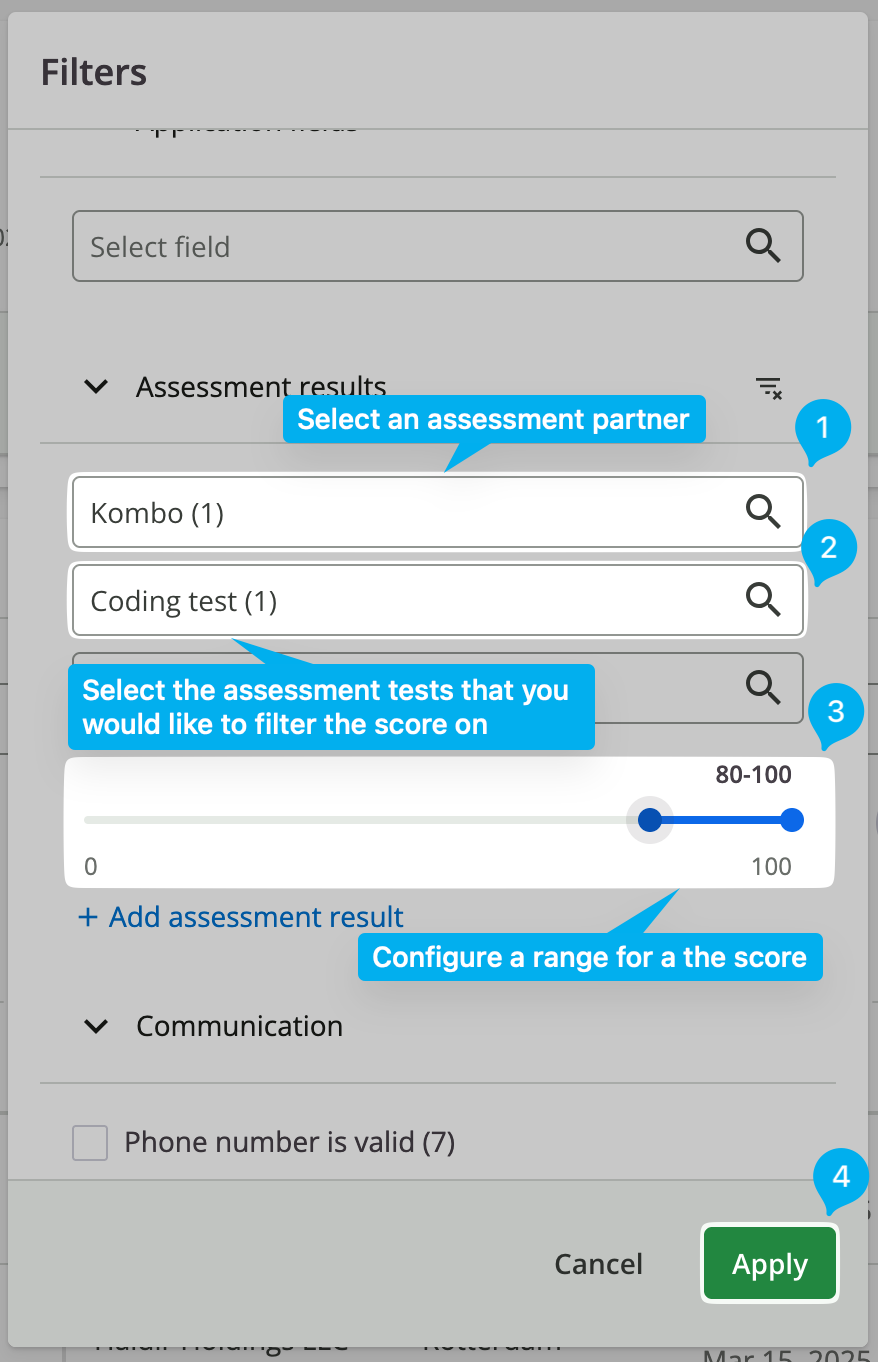Image resolution: width=878 pixels, height=1362 pixels.
Task: Click the lower score slider handle at 80
Action: pyautogui.click(x=650, y=821)
